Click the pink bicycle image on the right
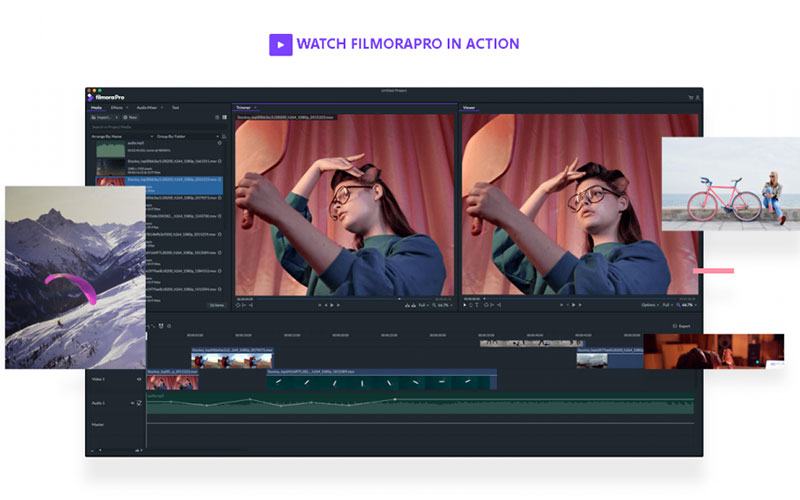800x500 pixels. [x=731, y=184]
